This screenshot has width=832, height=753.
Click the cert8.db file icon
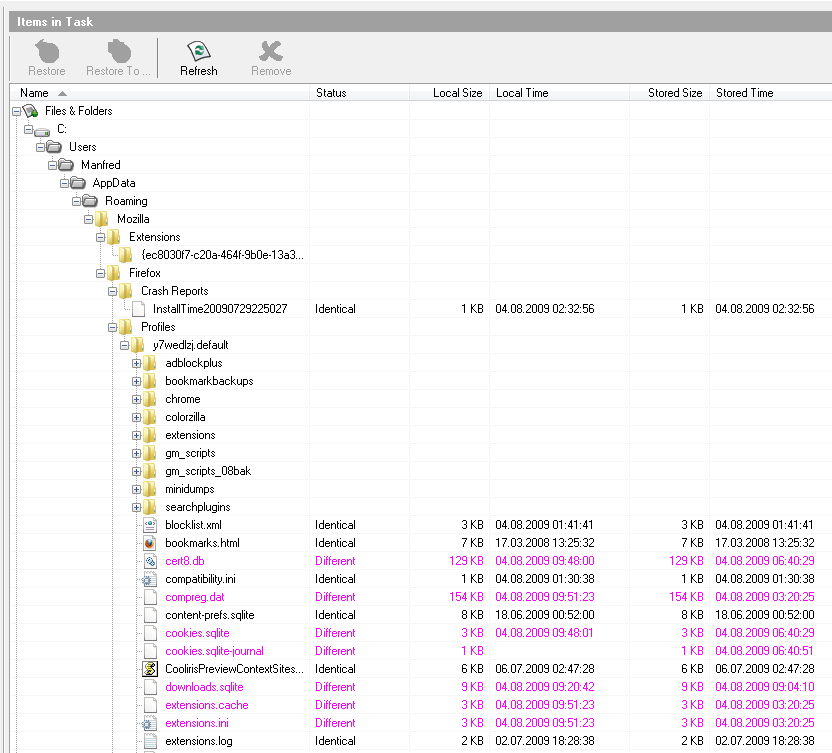[150, 561]
